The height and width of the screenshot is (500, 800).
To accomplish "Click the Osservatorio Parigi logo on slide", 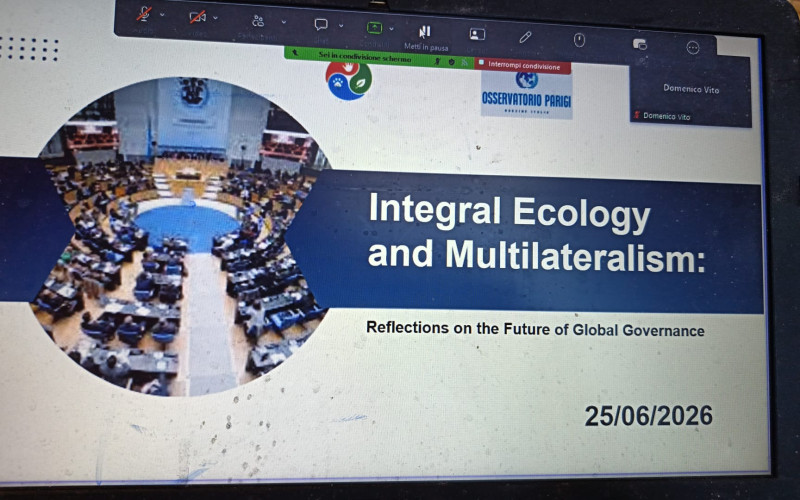I will pos(527,95).
